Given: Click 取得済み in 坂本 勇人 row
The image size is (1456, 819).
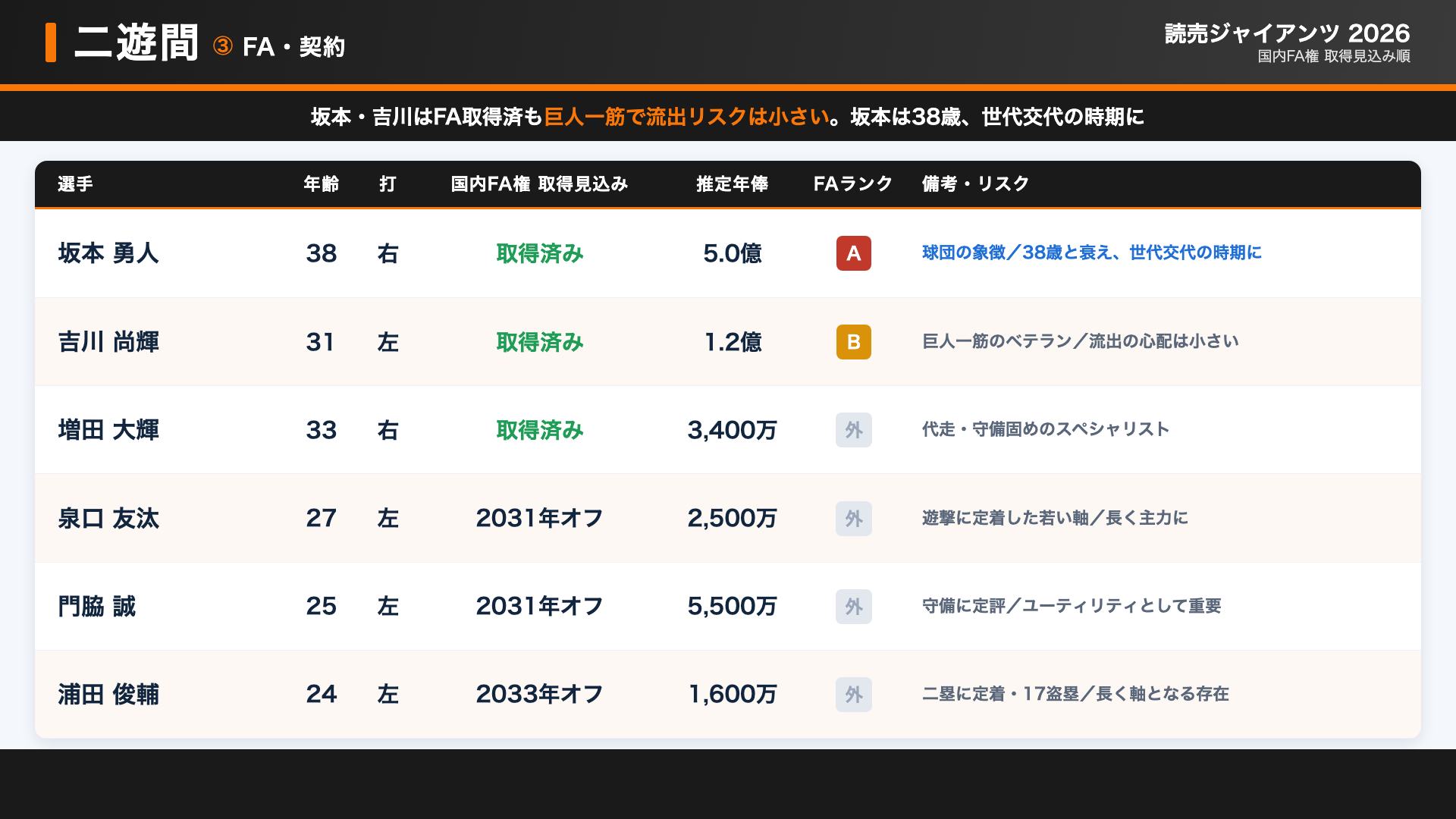Looking at the screenshot, I should [540, 253].
